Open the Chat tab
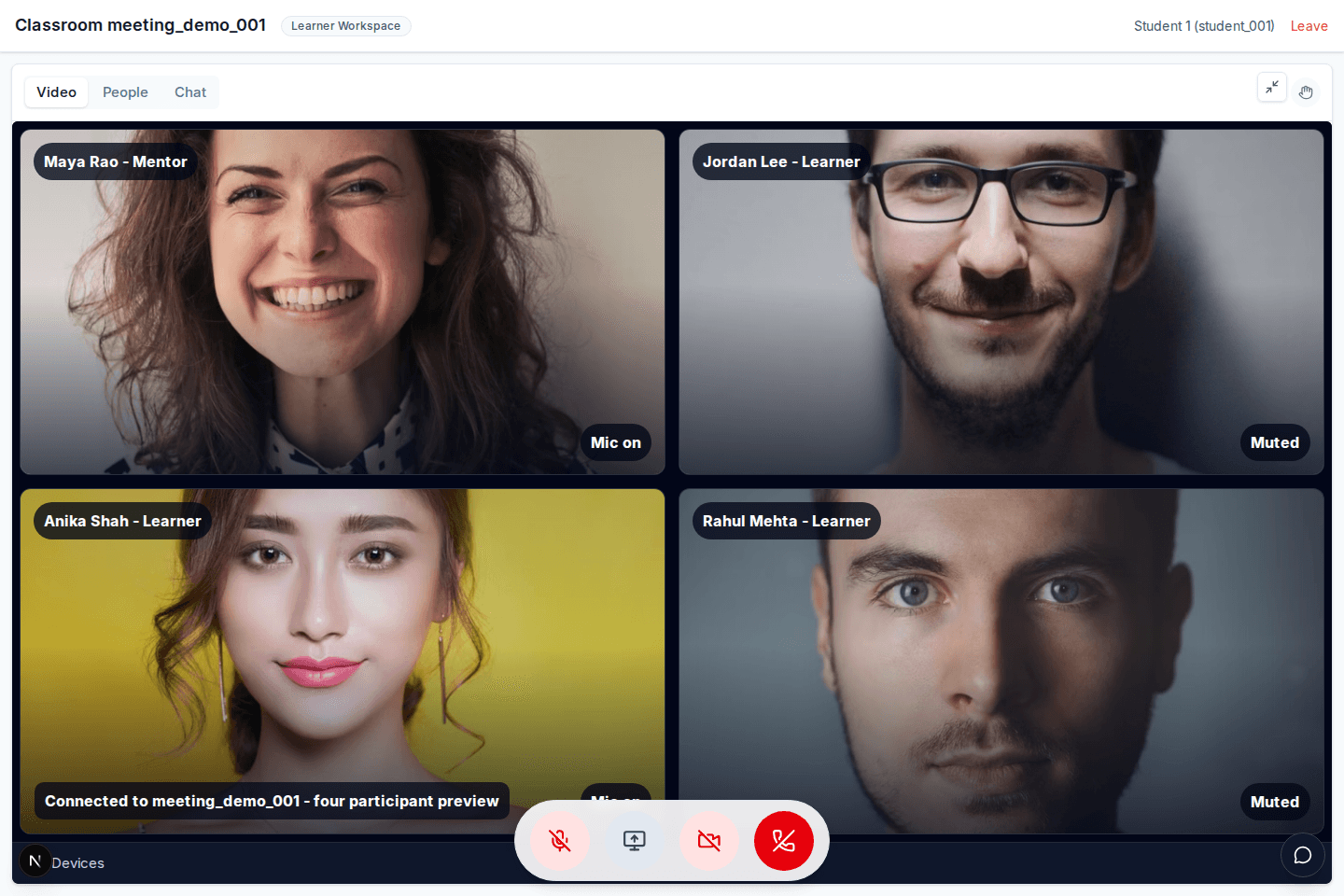Viewport: 1344px width, 896px height. pos(190,92)
